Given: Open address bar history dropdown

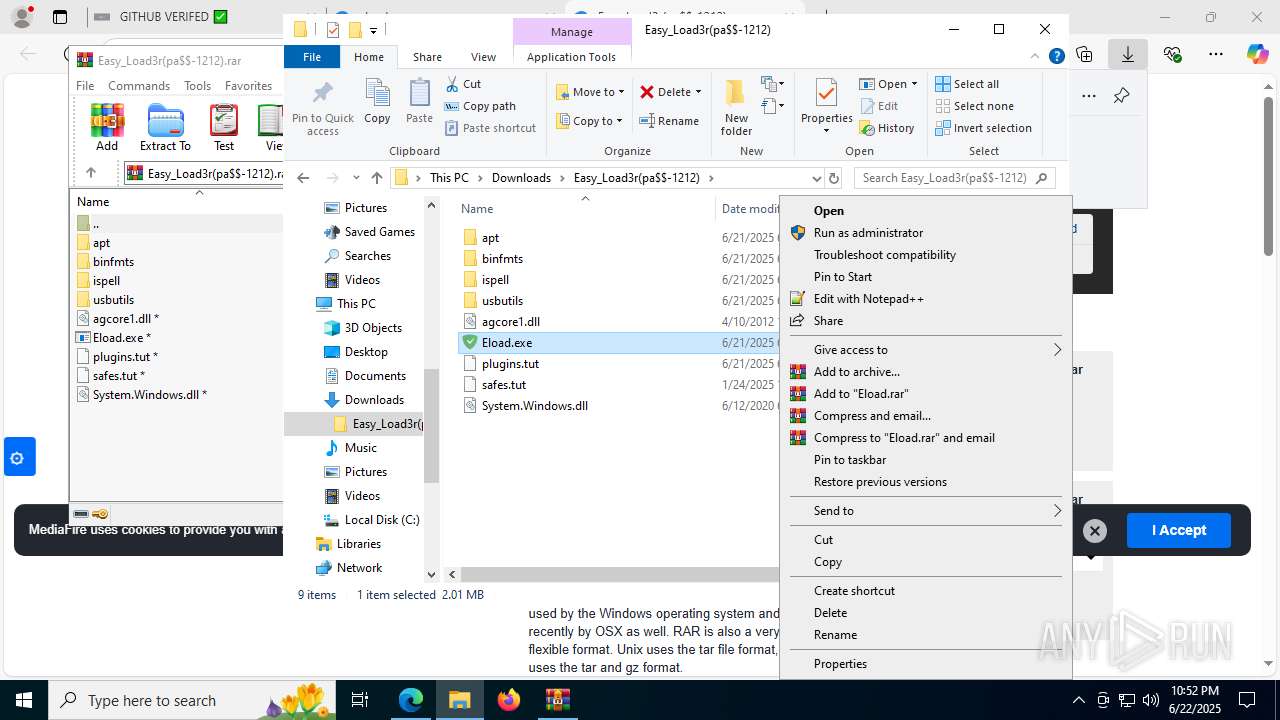Looking at the screenshot, I should click(x=817, y=178).
